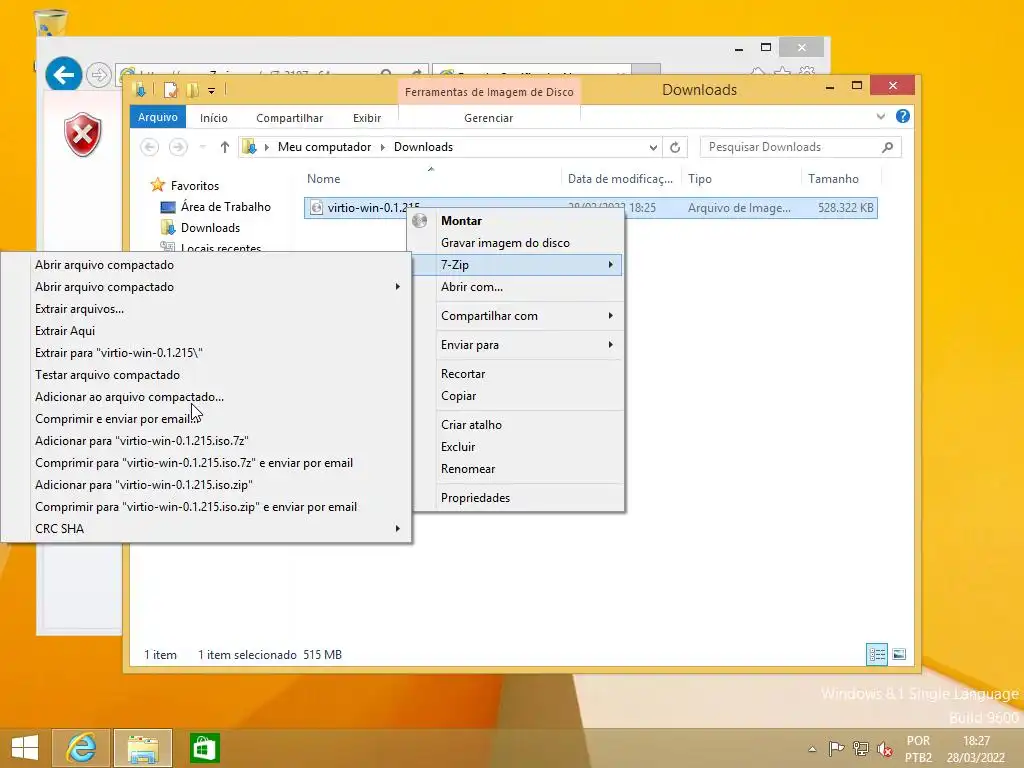
Task: Choose Extrair para "virtio-win-0.1.215\"
Action: pyautogui.click(x=206, y=353)
